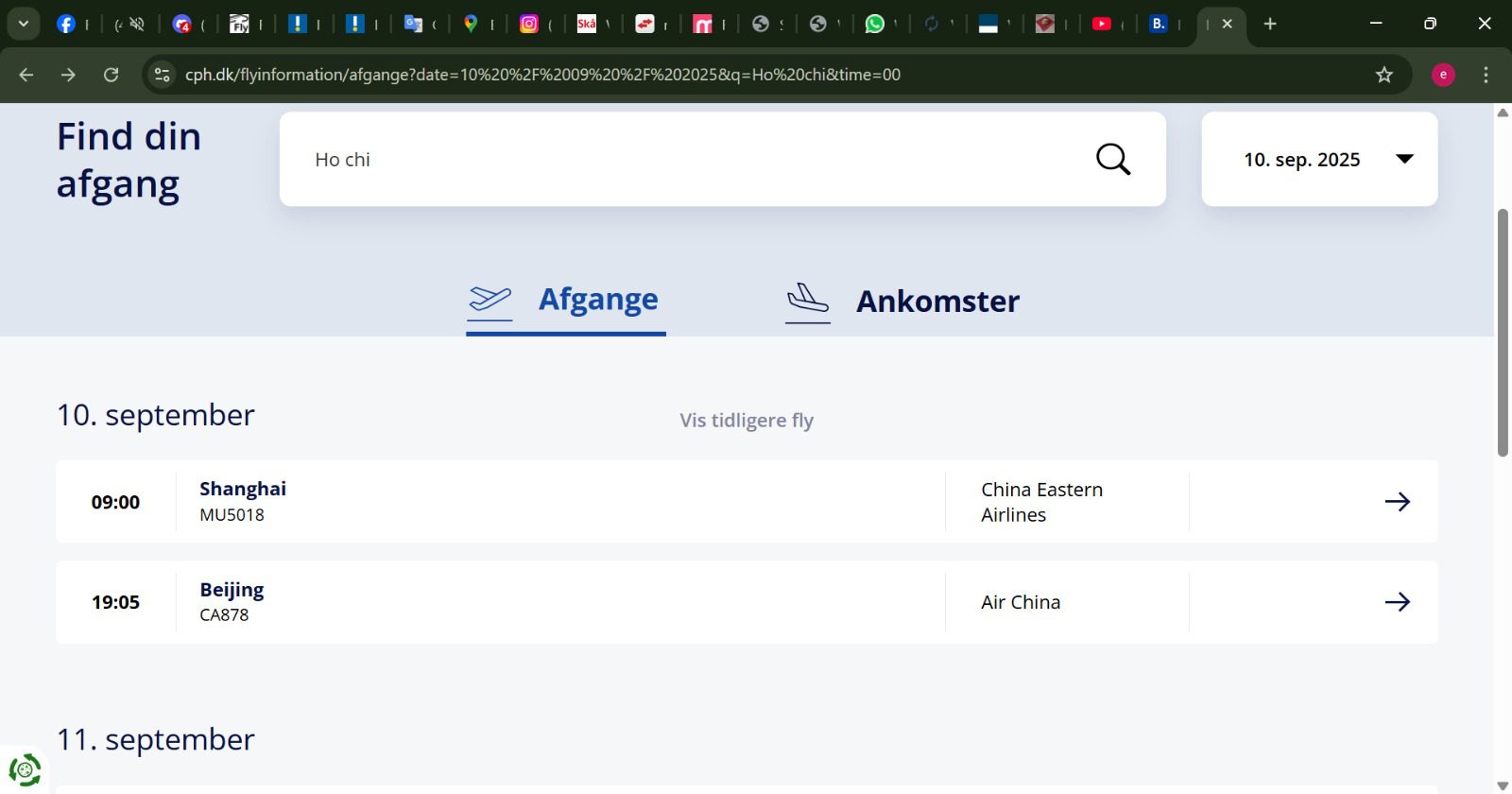Open the Chrome three-dot menu
The image size is (1512, 794).
coord(1486,75)
